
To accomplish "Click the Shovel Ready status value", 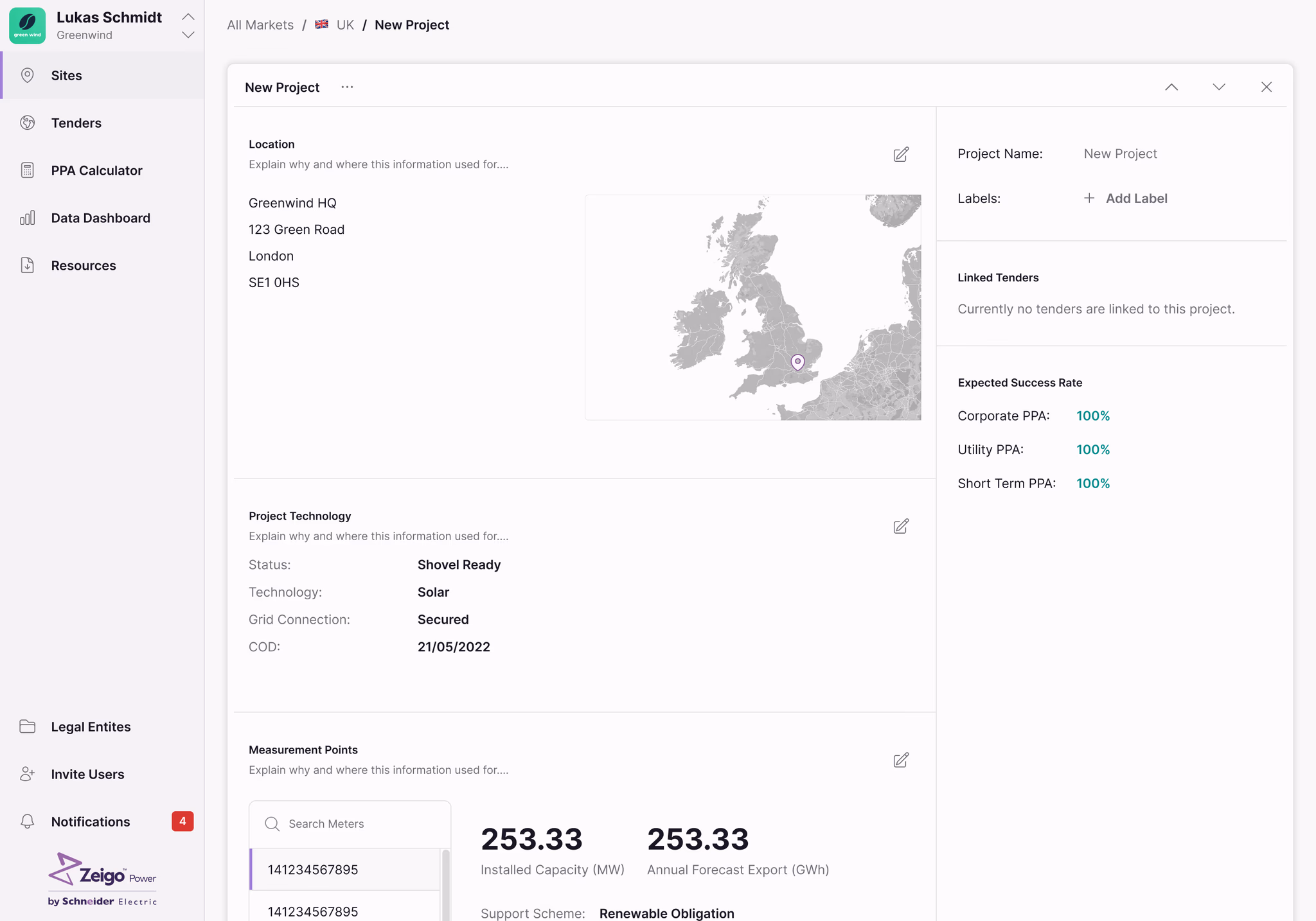I will click(459, 565).
